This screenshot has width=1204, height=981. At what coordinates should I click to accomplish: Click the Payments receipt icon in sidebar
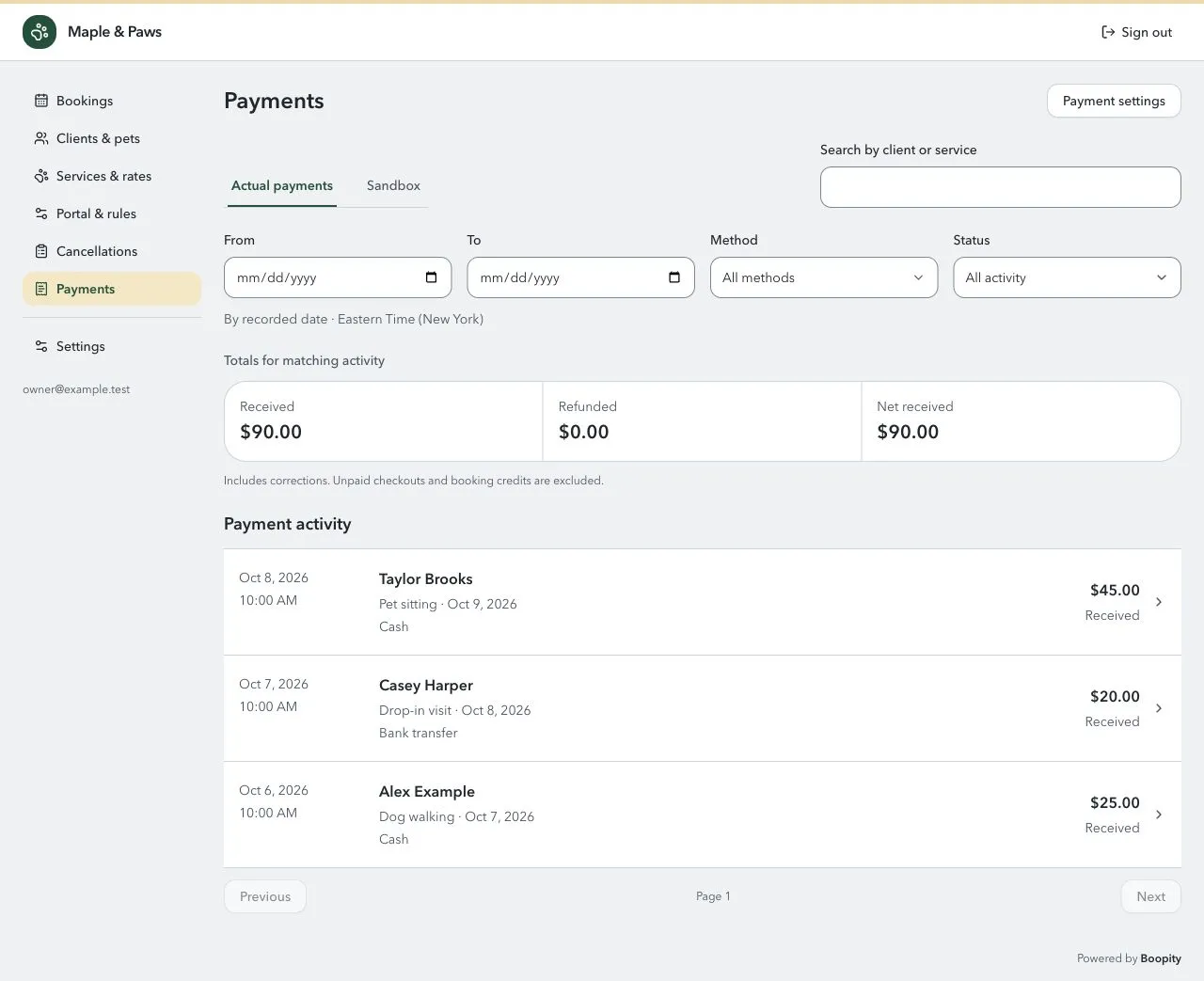click(41, 289)
